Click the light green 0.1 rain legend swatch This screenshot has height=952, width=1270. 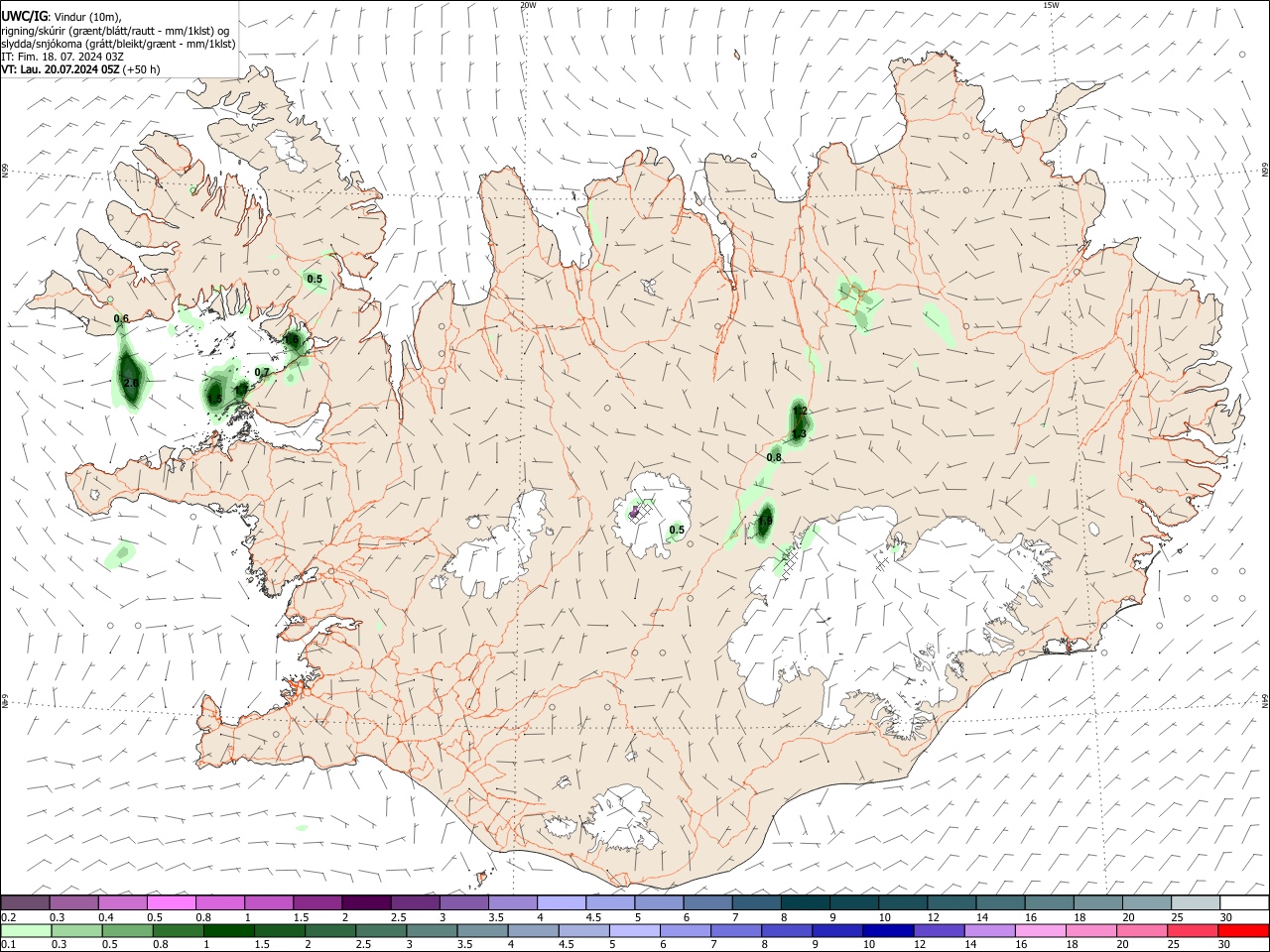click(25, 931)
